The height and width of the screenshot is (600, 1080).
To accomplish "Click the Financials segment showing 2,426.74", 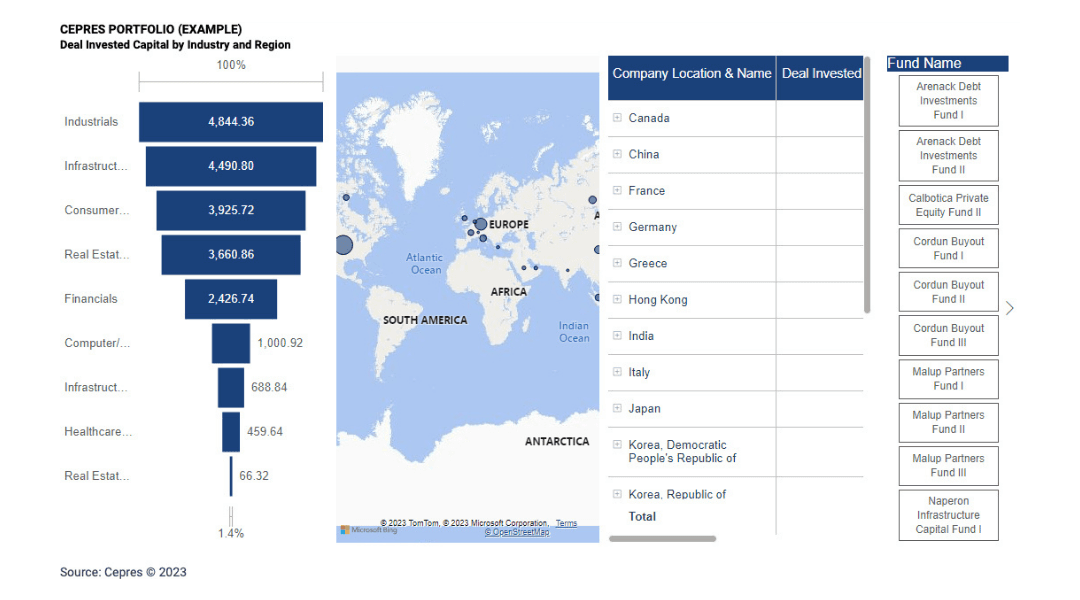I will pos(231,298).
